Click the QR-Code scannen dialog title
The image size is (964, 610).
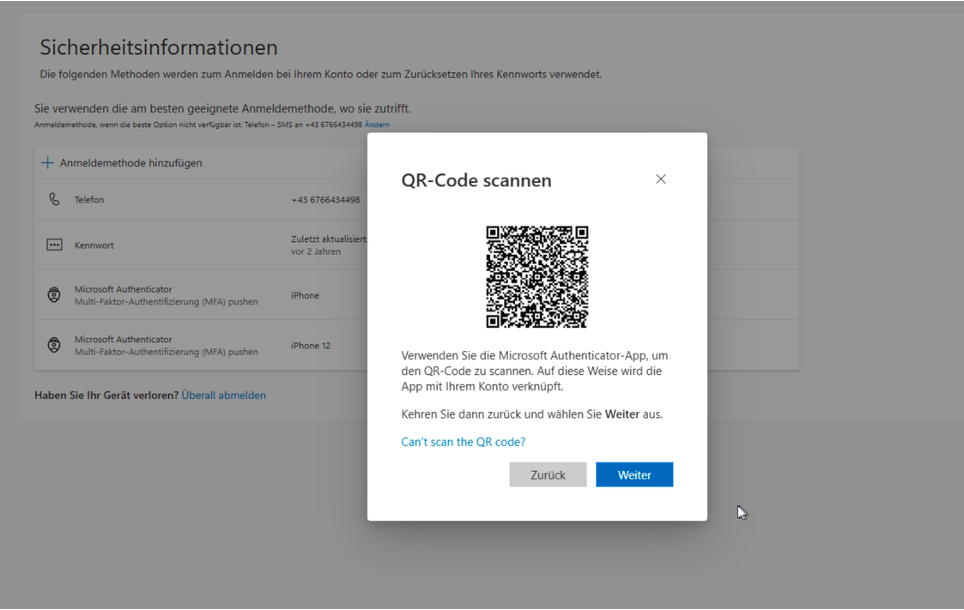click(476, 181)
